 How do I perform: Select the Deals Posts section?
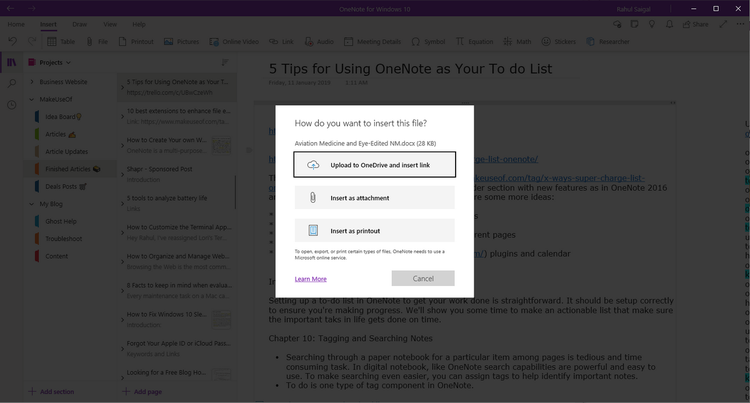pyautogui.click(x=72, y=186)
